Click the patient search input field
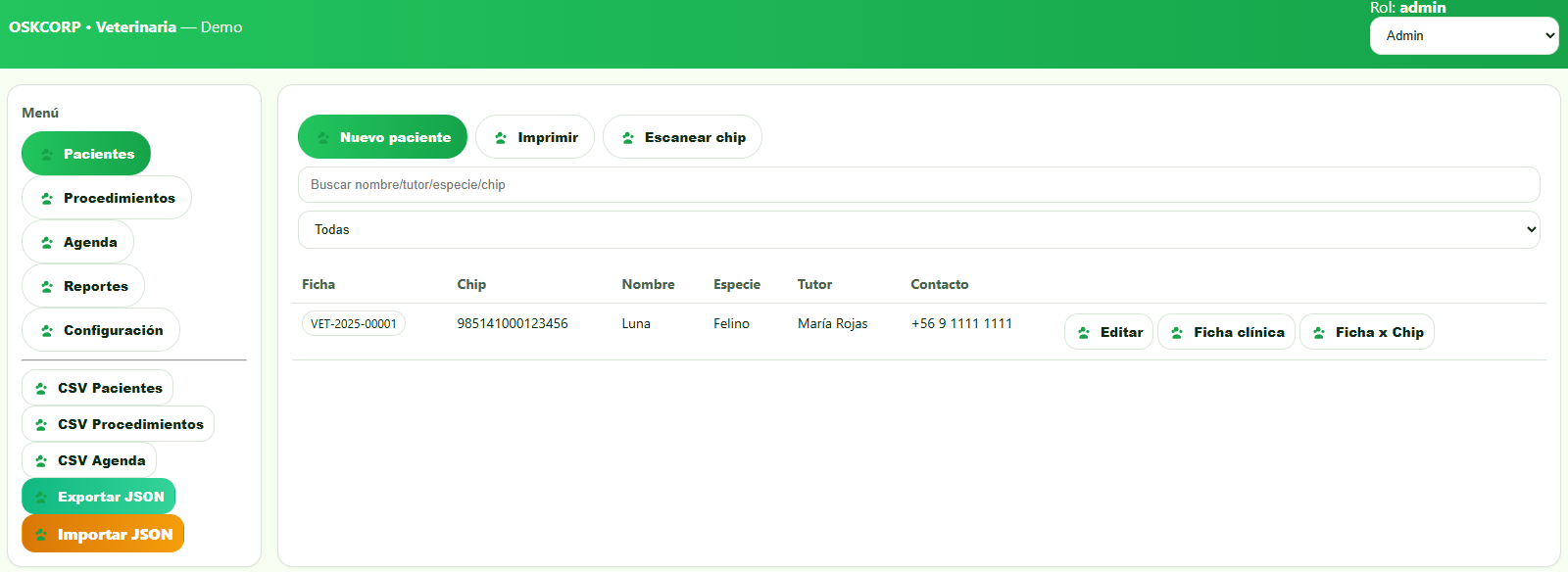1568x572 pixels. point(918,185)
